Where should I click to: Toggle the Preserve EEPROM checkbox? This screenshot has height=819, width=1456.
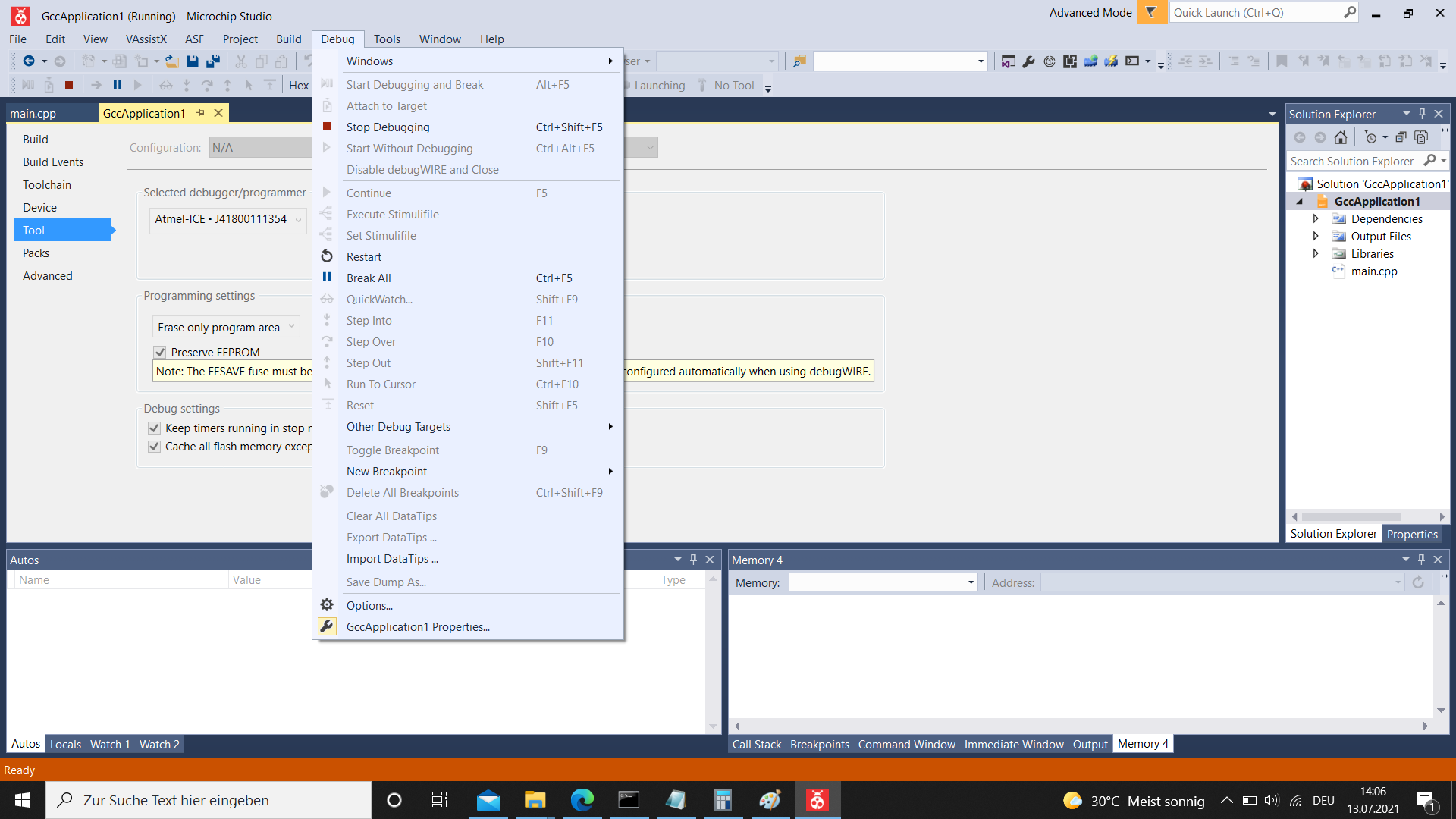click(x=160, y=352)
